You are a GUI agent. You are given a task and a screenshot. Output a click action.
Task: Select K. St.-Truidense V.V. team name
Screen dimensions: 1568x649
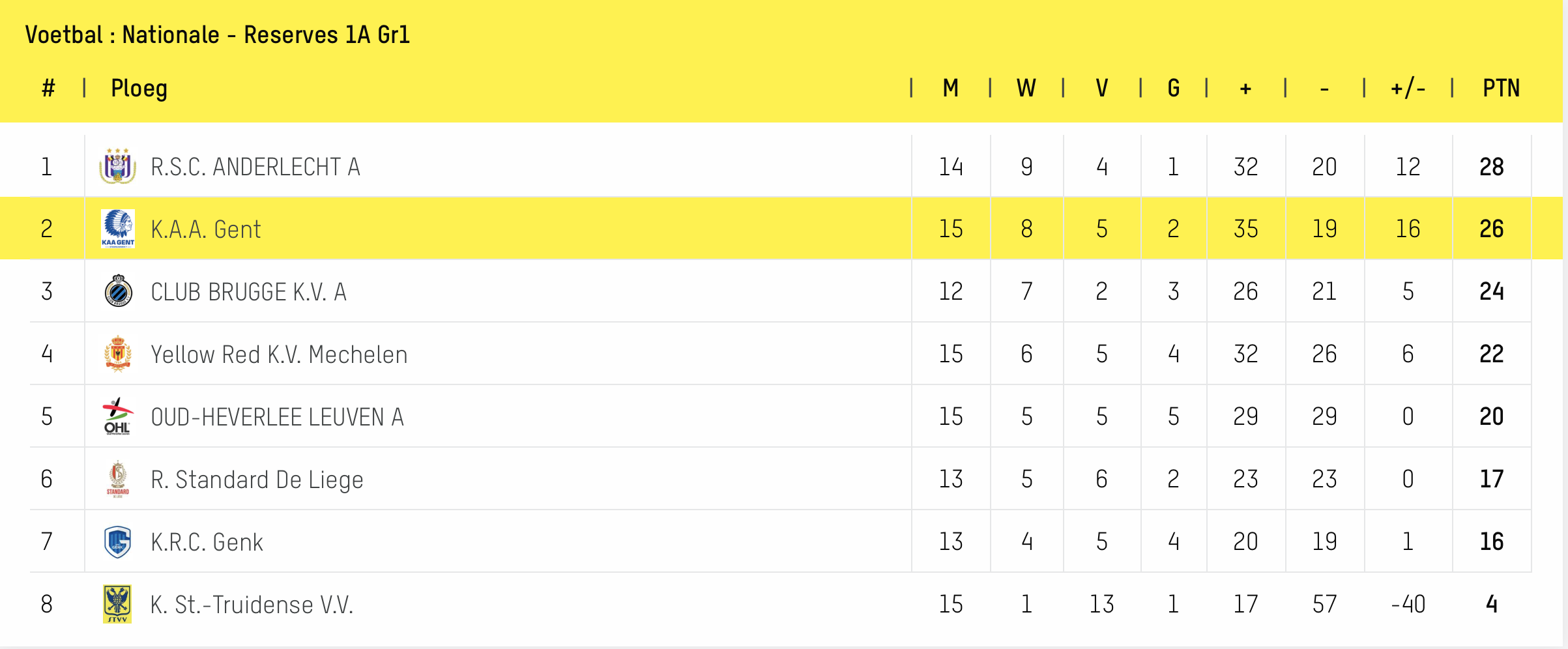252,605
